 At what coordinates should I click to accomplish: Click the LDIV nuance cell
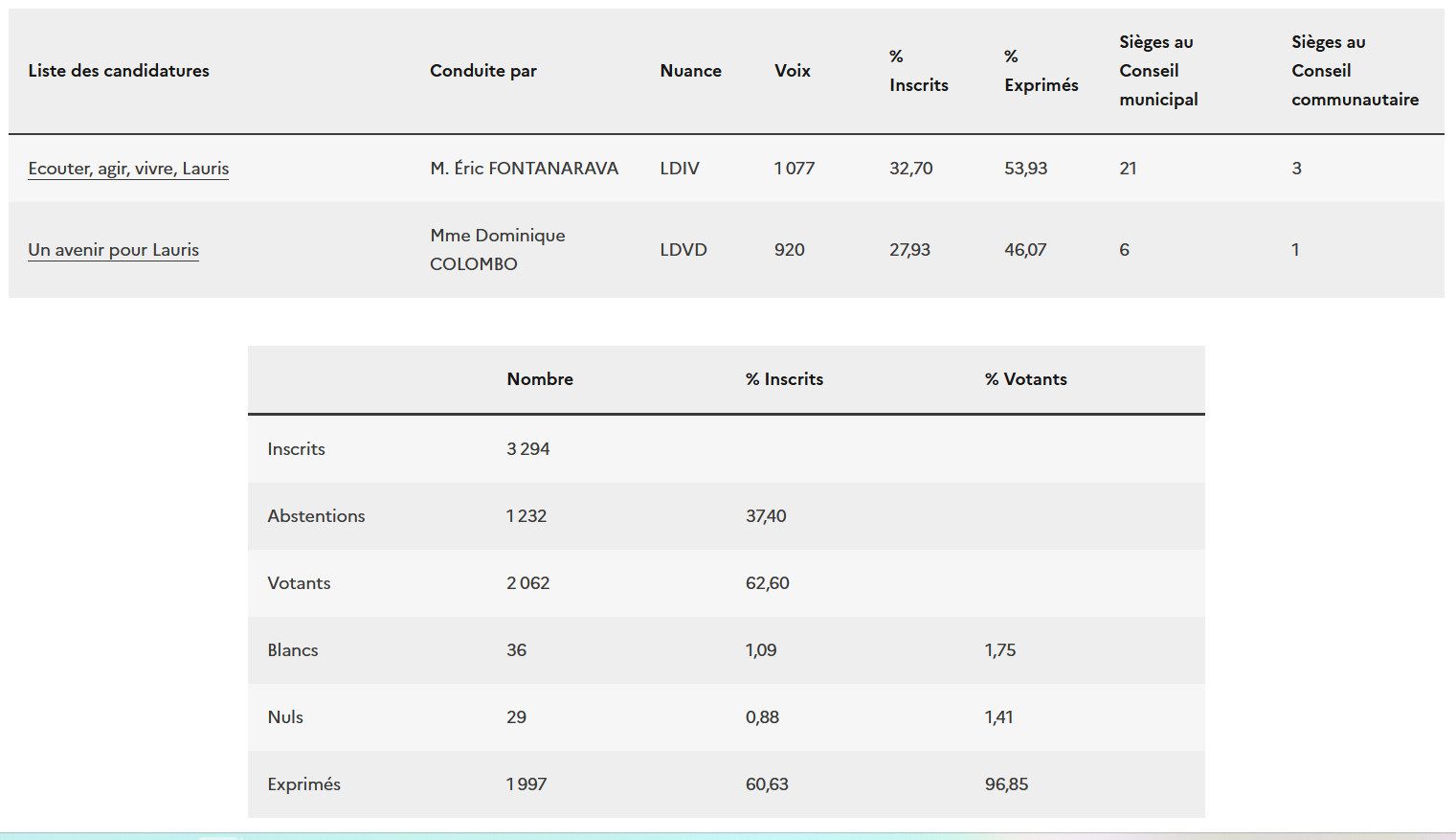tap(679, 169)
